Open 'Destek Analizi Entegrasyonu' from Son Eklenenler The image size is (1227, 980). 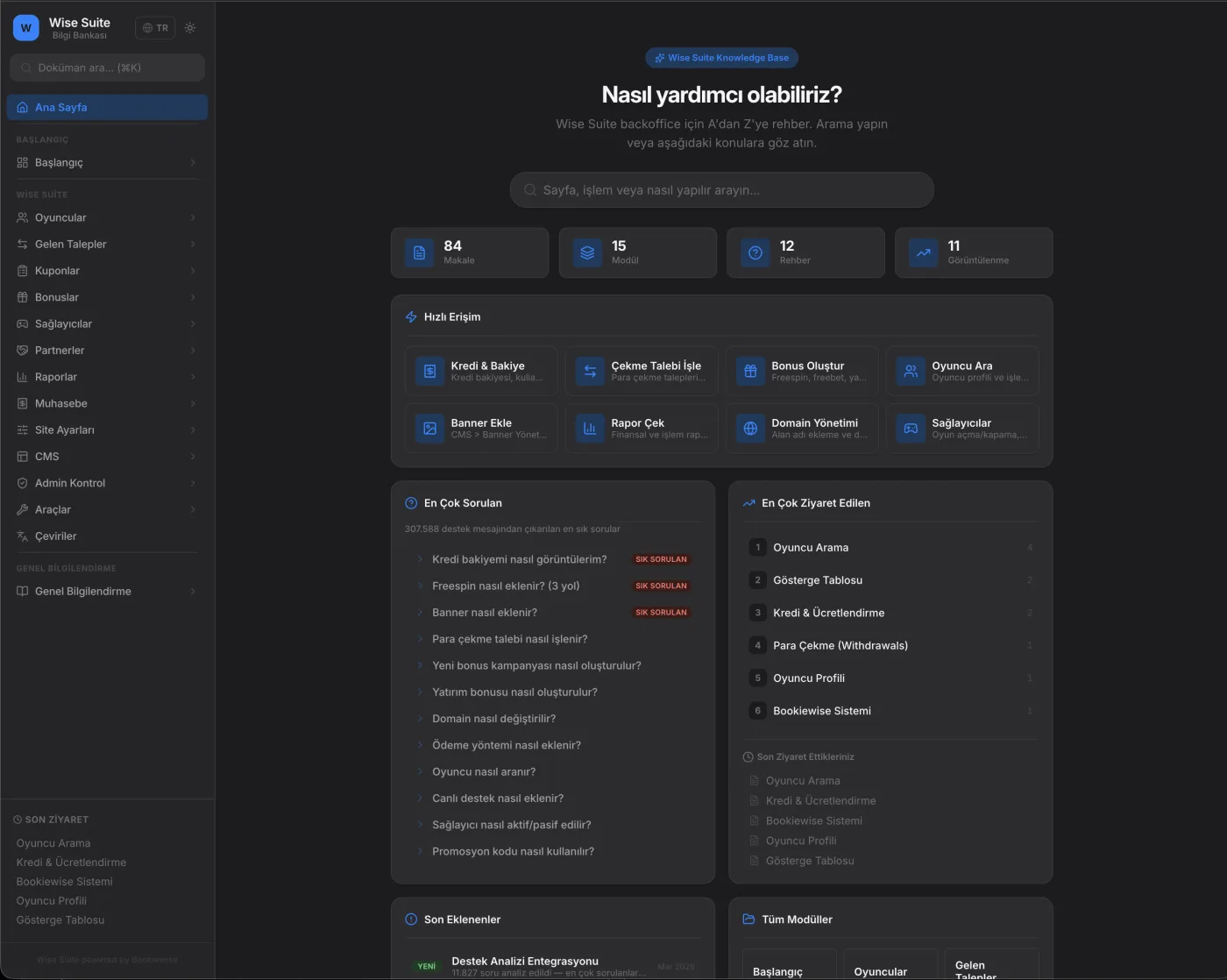[x=525, y=961]
